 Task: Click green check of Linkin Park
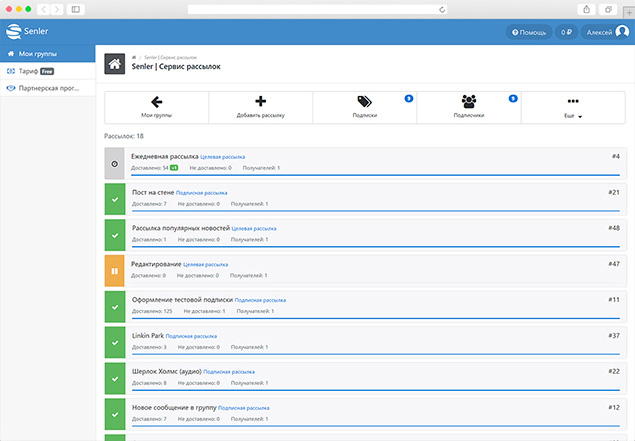click(x=115, y=343)
